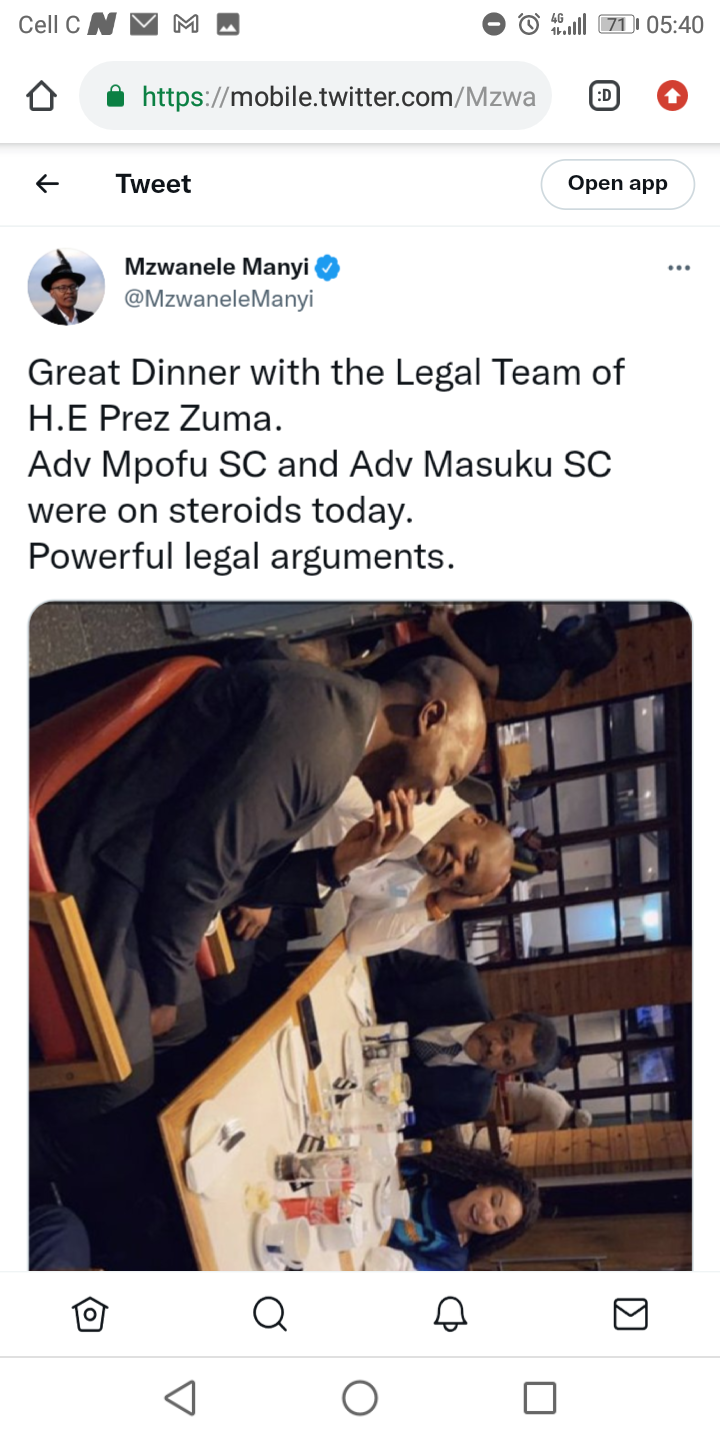720x1440 pixels.
Task: Go back using the Tweet back arrow
Action: point(47,184)
